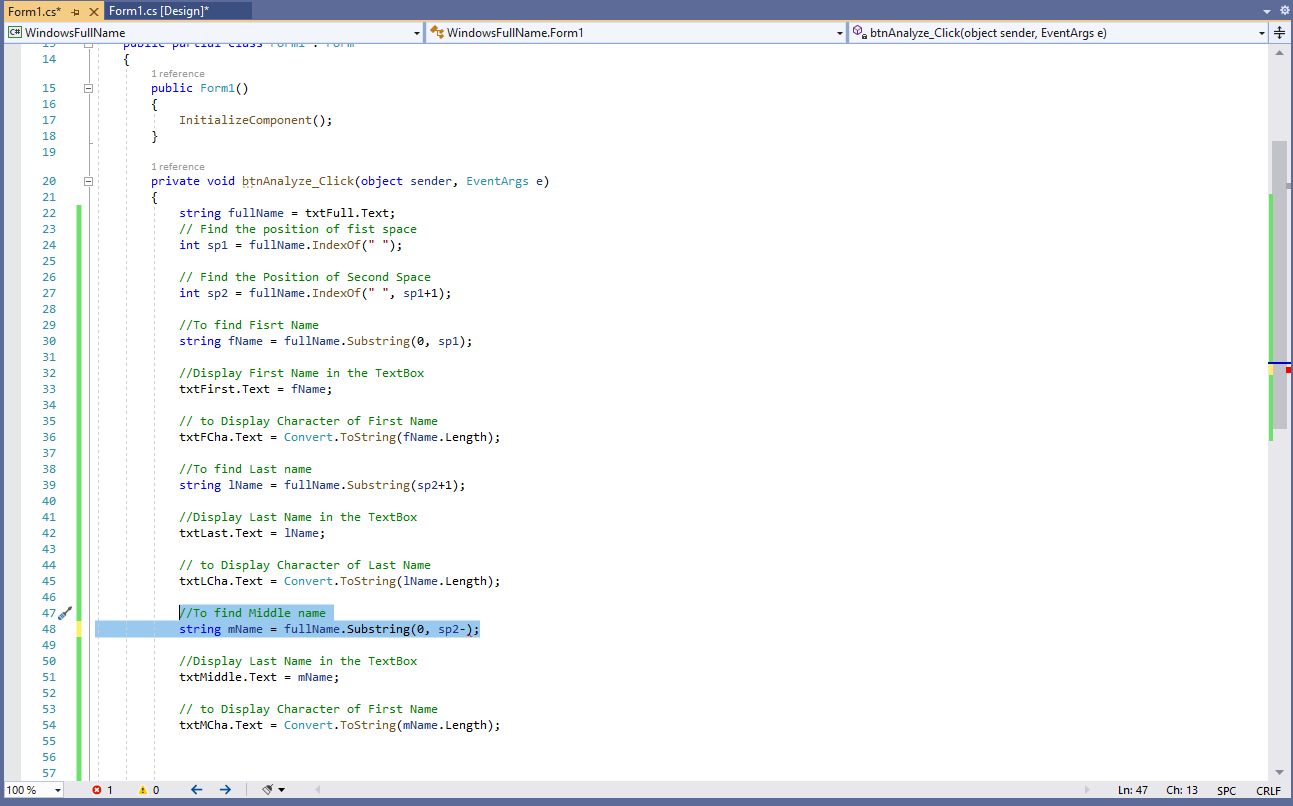Open the quick actions screwdriver icon

64,613
